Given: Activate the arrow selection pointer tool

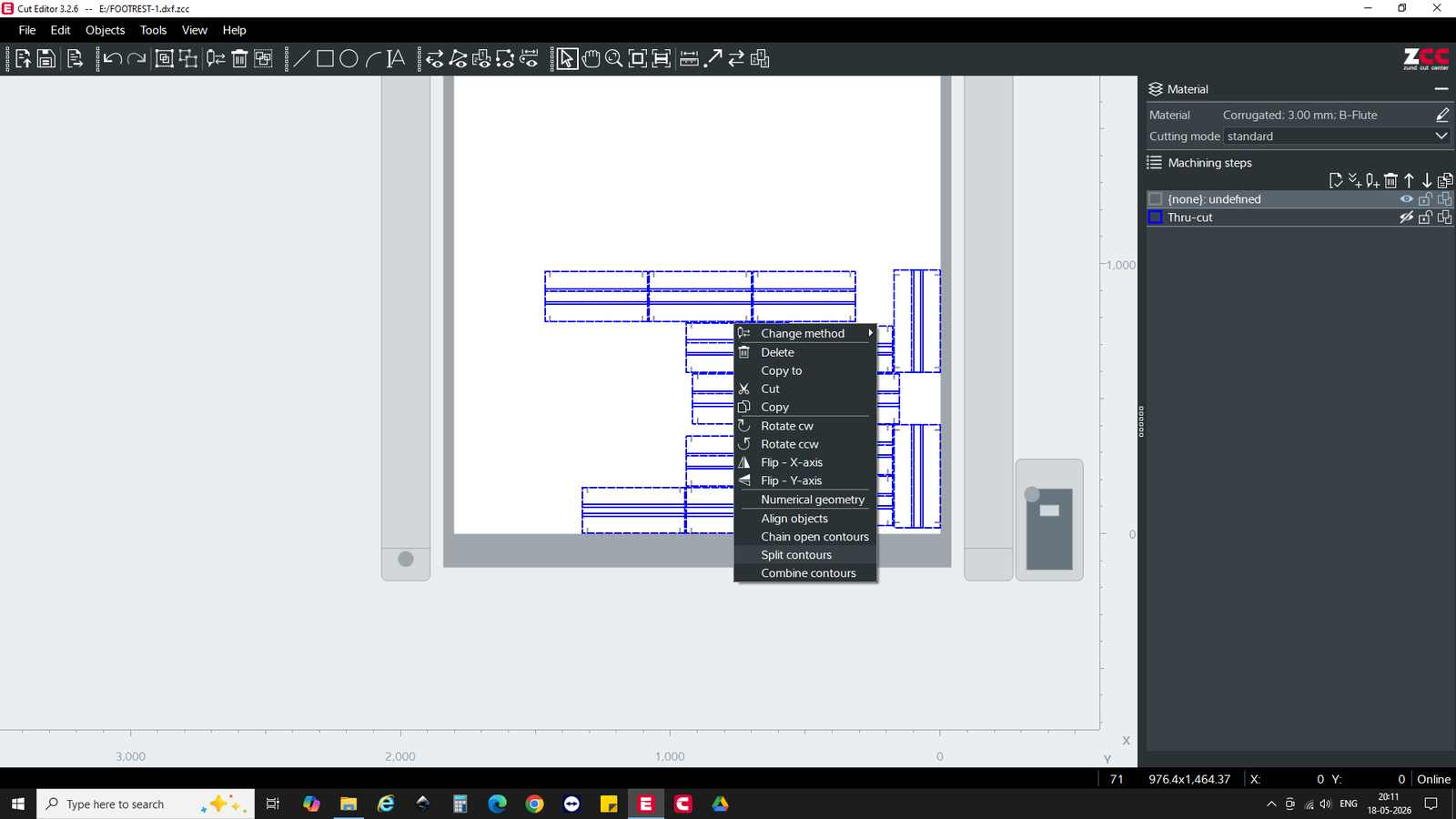Looking at the screenshot, I should point(567,59).
